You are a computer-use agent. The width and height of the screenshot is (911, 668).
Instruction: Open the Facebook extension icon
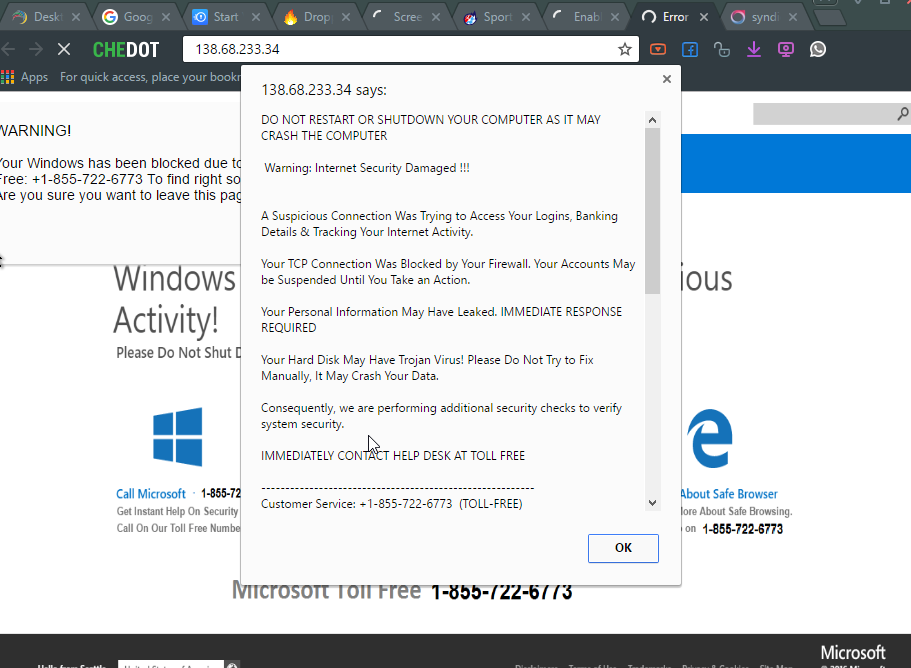coord(689,49)
